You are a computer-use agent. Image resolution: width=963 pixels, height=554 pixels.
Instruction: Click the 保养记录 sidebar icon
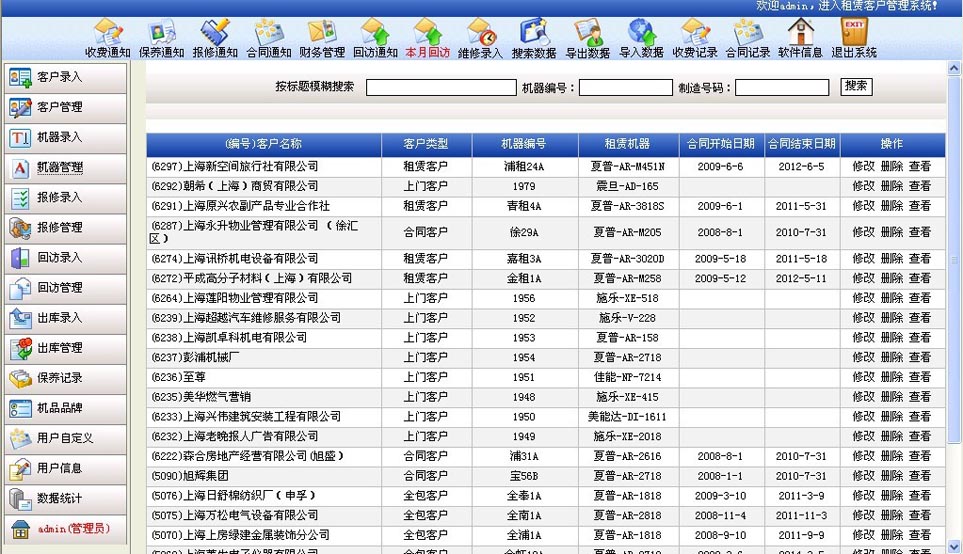20,378
